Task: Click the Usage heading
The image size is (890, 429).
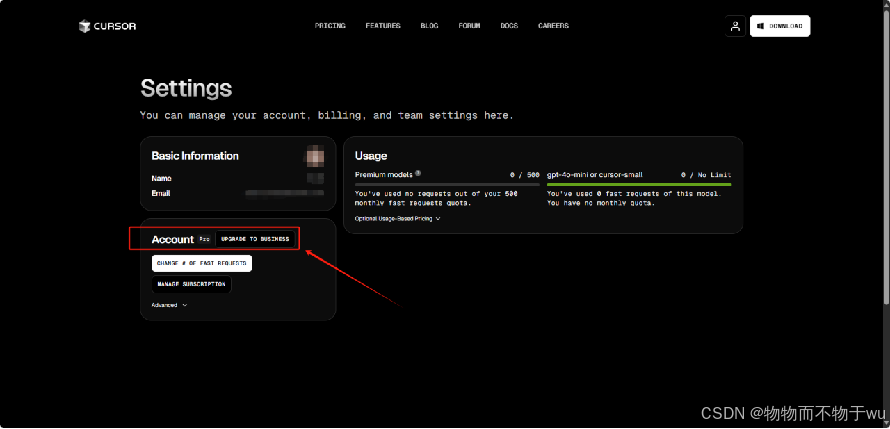Action: click(371, 156)
